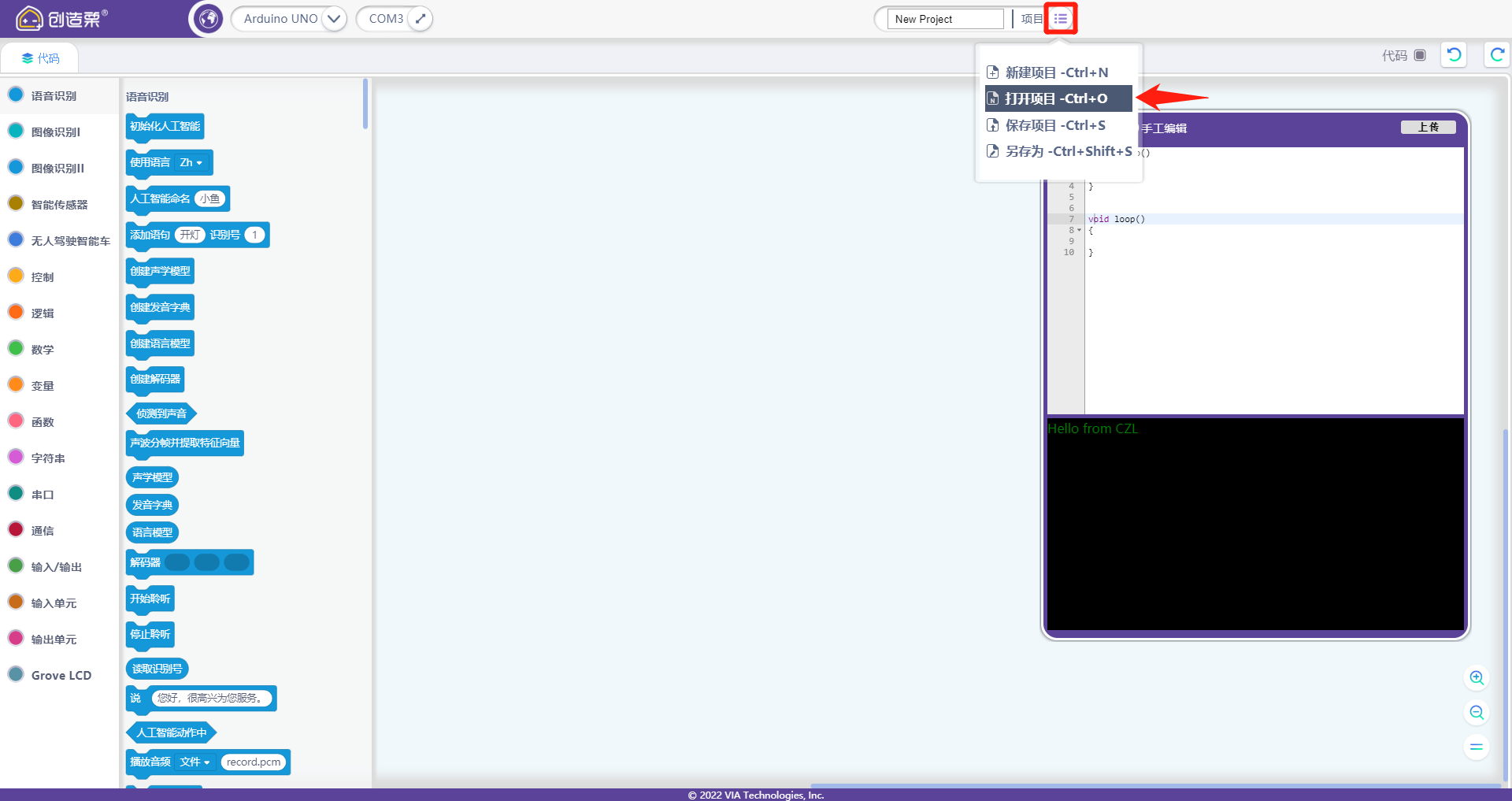Open the Zh language dropdown in block
The height and width of the screenshot is (801, 1512).
coord(191,163)
